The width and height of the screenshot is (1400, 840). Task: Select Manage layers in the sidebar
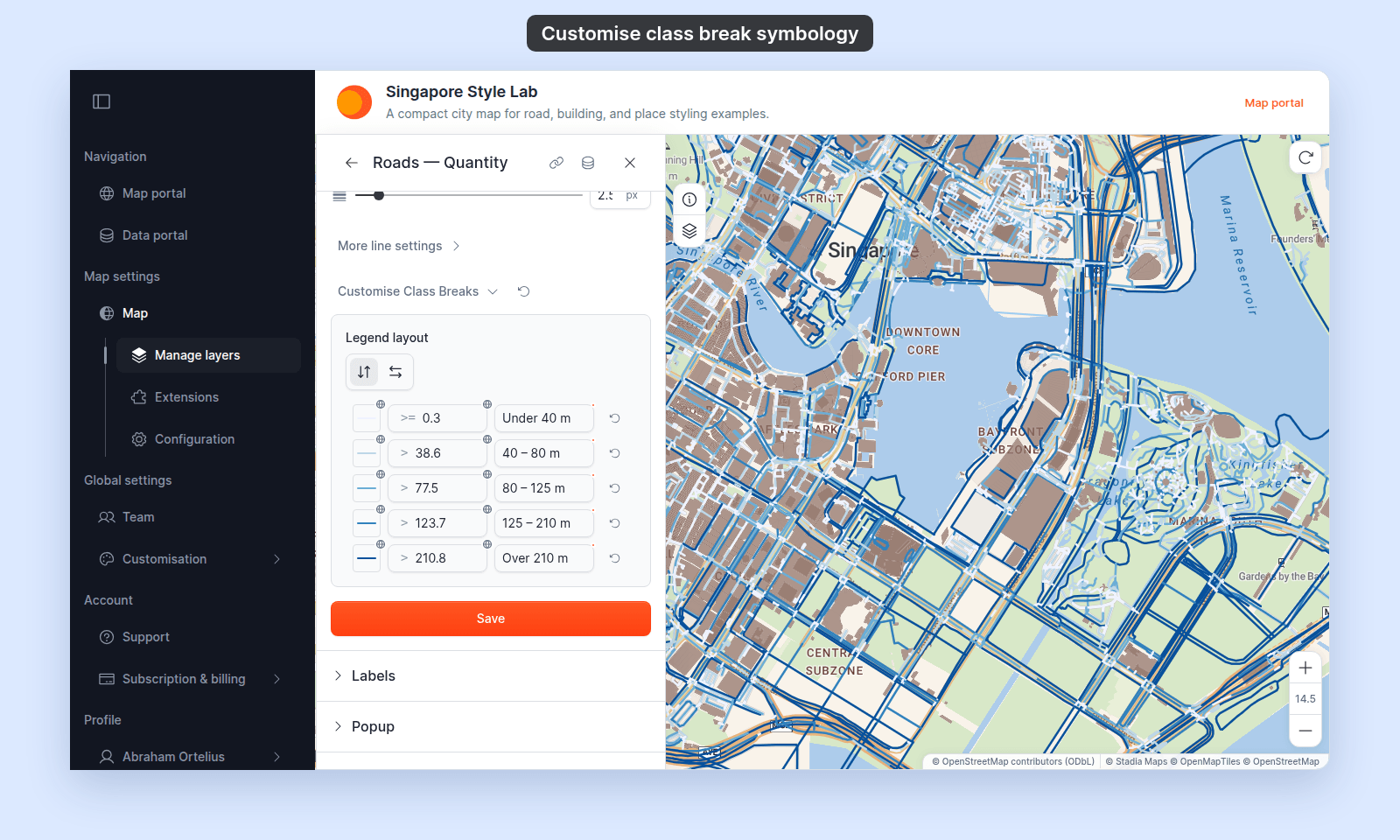coord(208,355)
